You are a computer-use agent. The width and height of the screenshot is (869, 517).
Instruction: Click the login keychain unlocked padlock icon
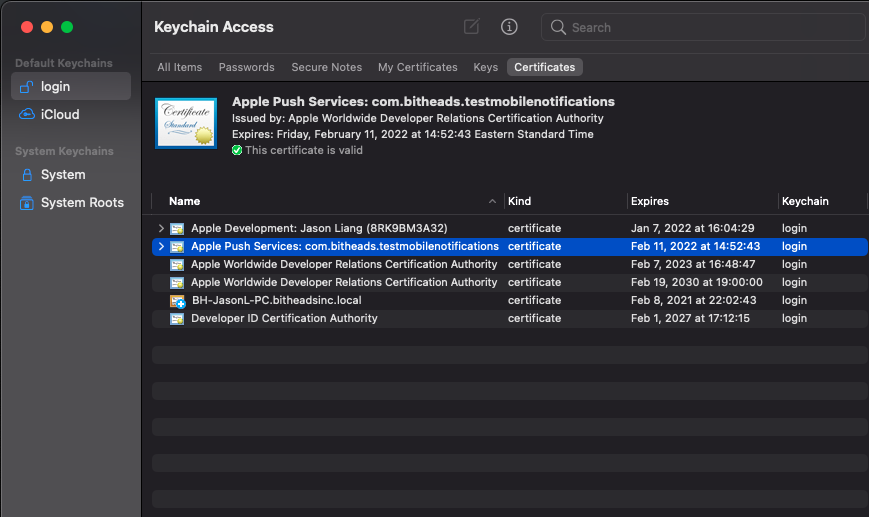coord(27,86)
